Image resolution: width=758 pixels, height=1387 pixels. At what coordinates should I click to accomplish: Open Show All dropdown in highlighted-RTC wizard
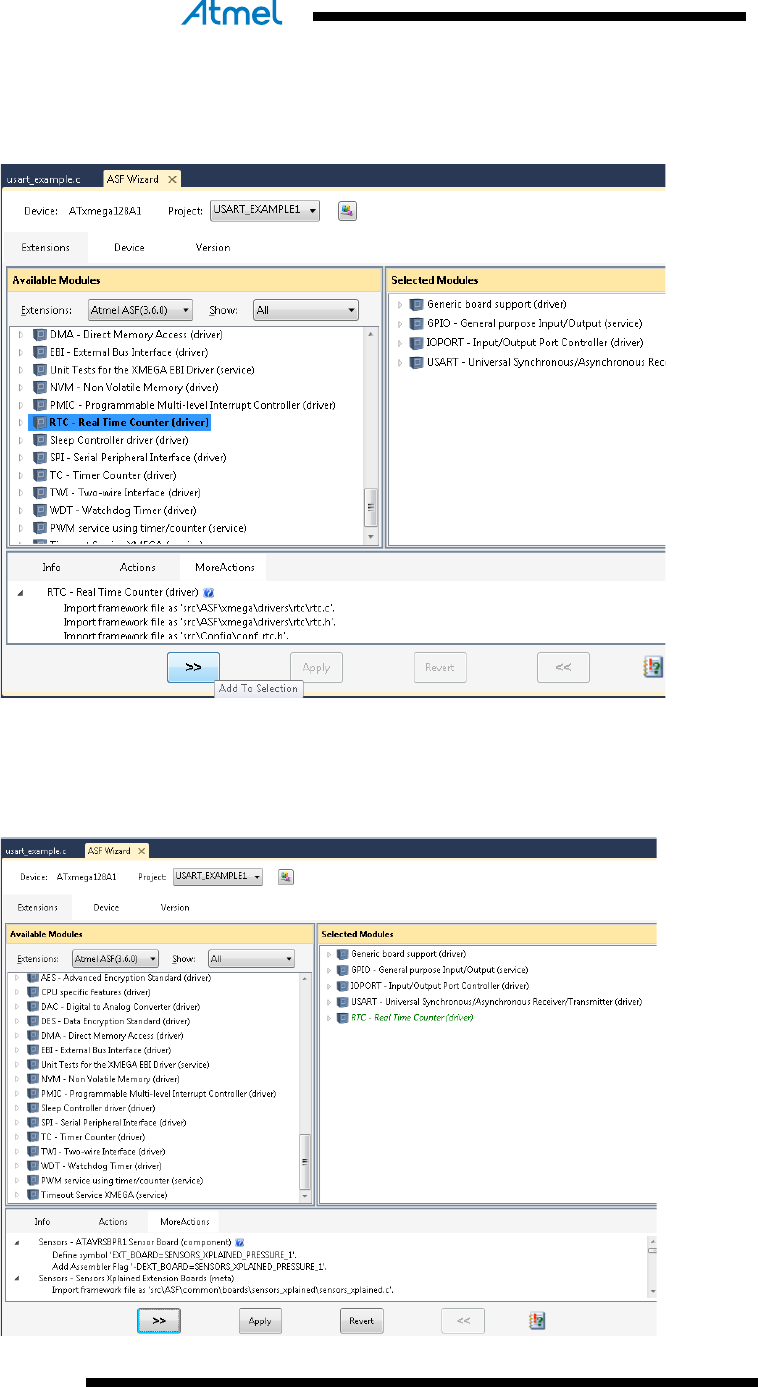(x=306, y=310)
